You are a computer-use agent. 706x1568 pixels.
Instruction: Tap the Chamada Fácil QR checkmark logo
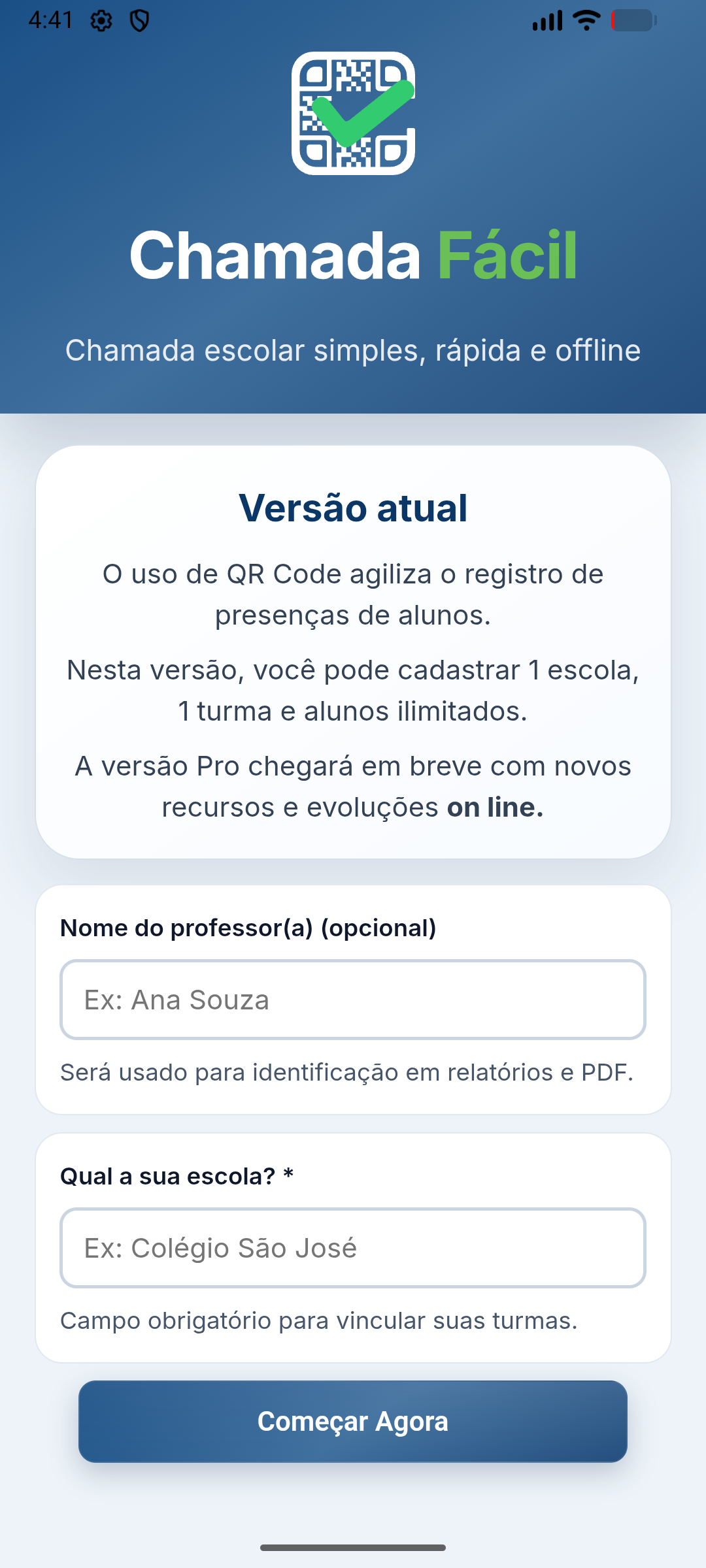click(353, 113)
